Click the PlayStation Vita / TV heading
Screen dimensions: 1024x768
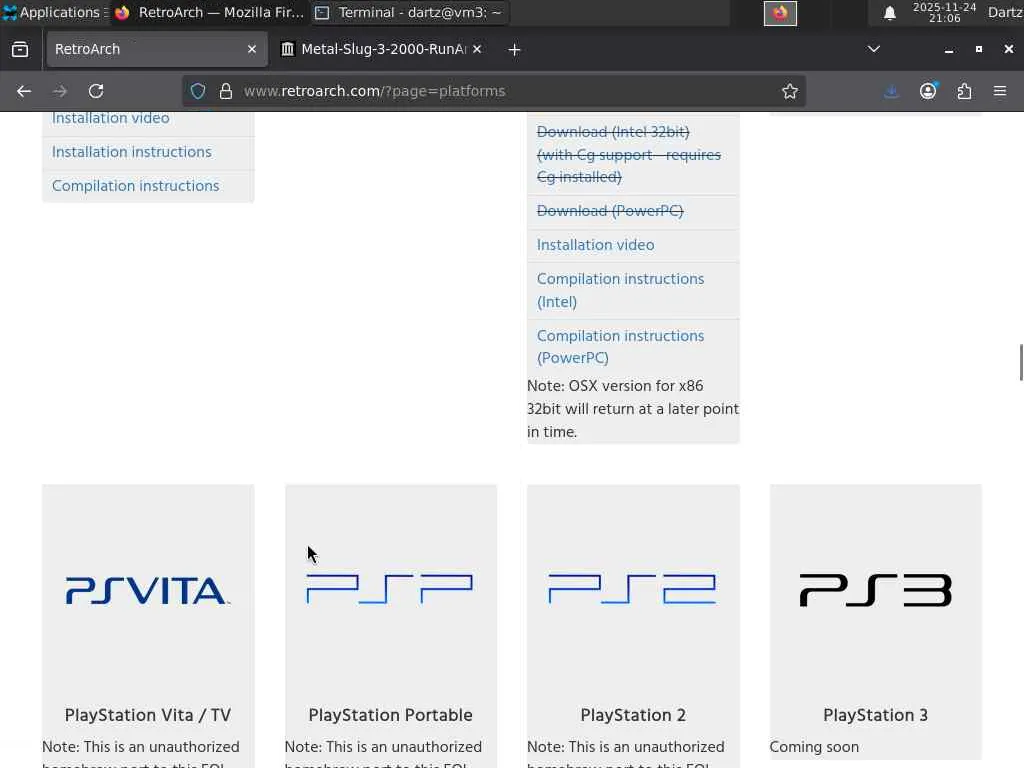point(148,715)
